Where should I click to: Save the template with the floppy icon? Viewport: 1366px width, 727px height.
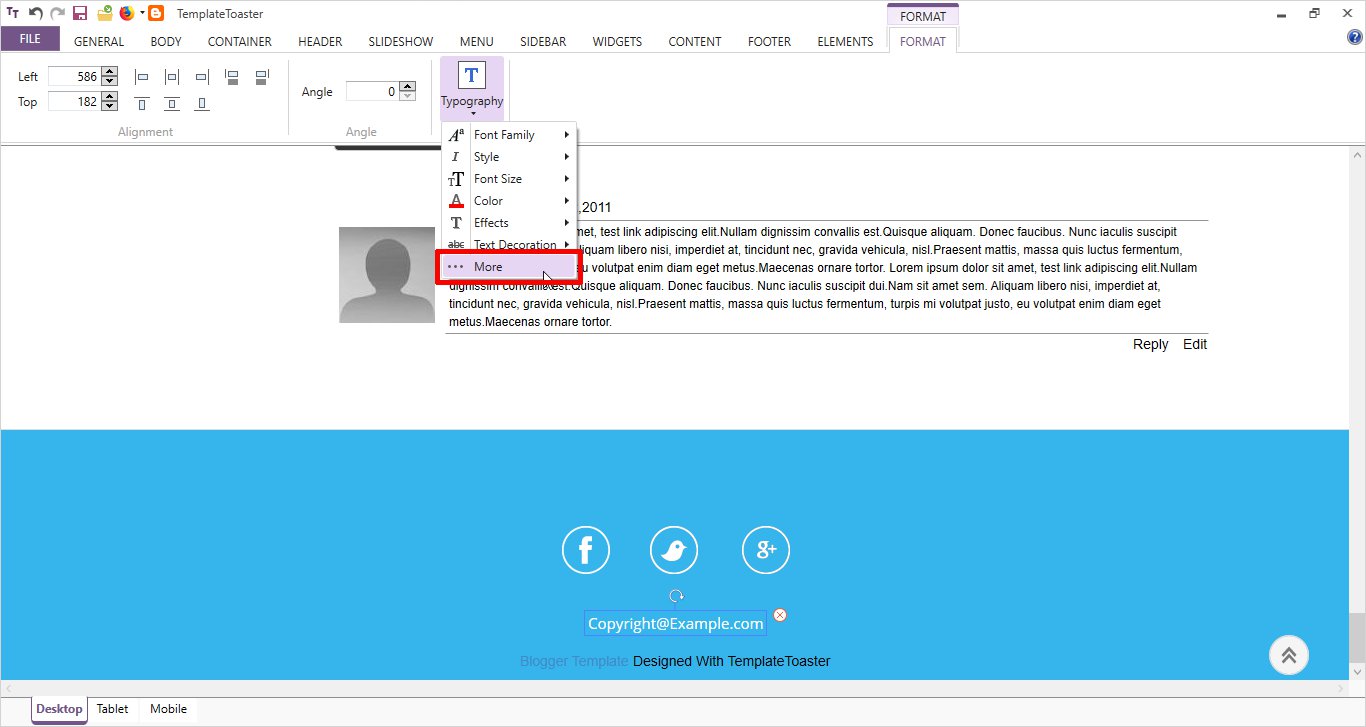tap(80, 14)
